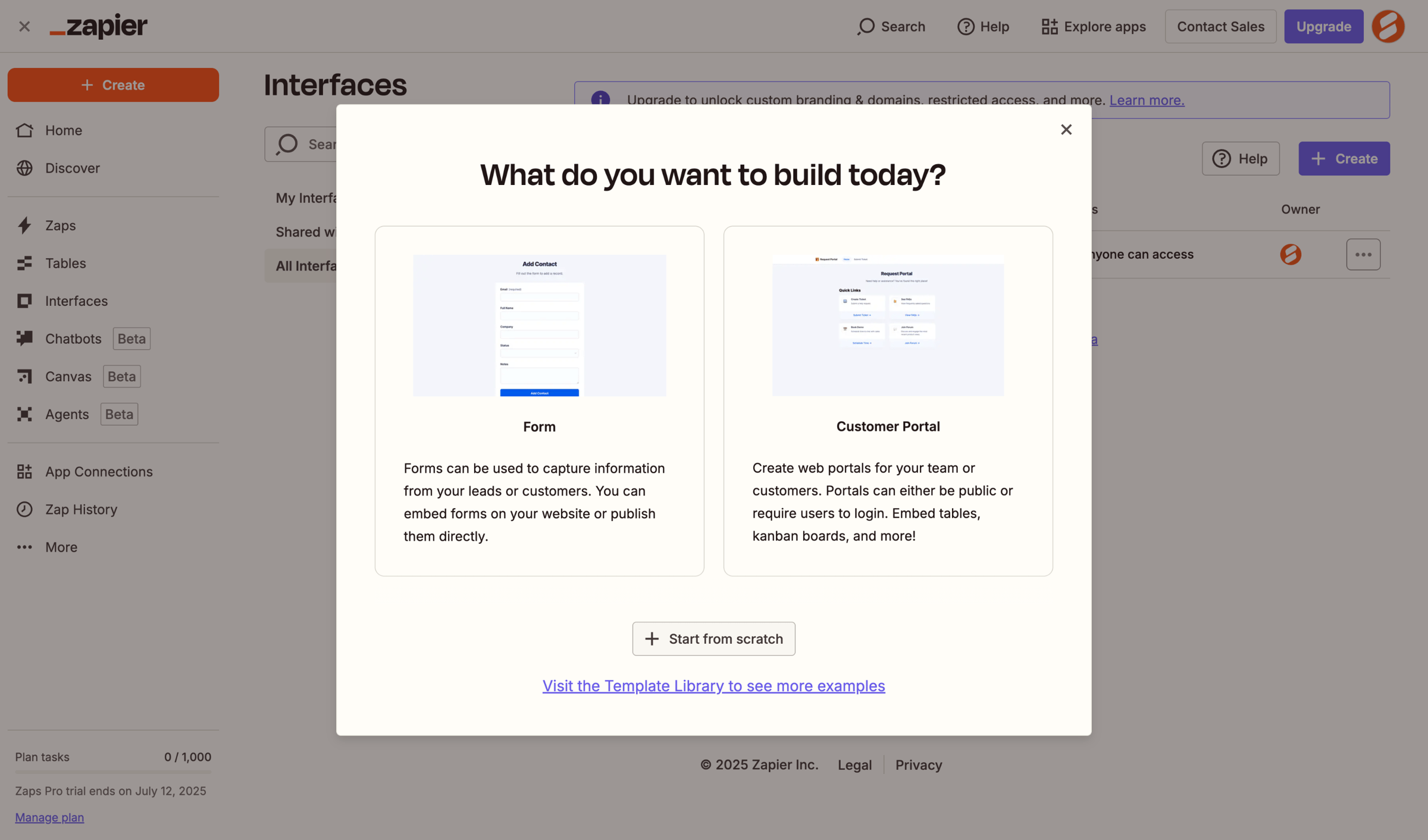Screen dimensions: 1428x840
Task: Select Interfaces in the sidebar
Action: pyautogui.click(x=113, y=300)
